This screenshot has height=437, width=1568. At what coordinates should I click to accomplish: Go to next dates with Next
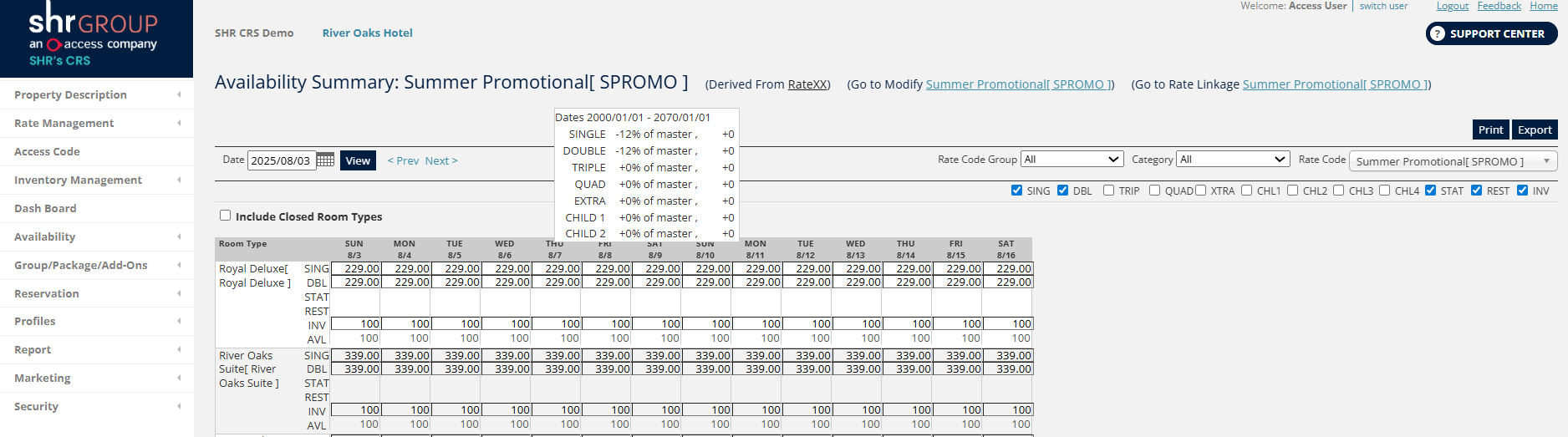pyautogui.click(x=441, y=160)
